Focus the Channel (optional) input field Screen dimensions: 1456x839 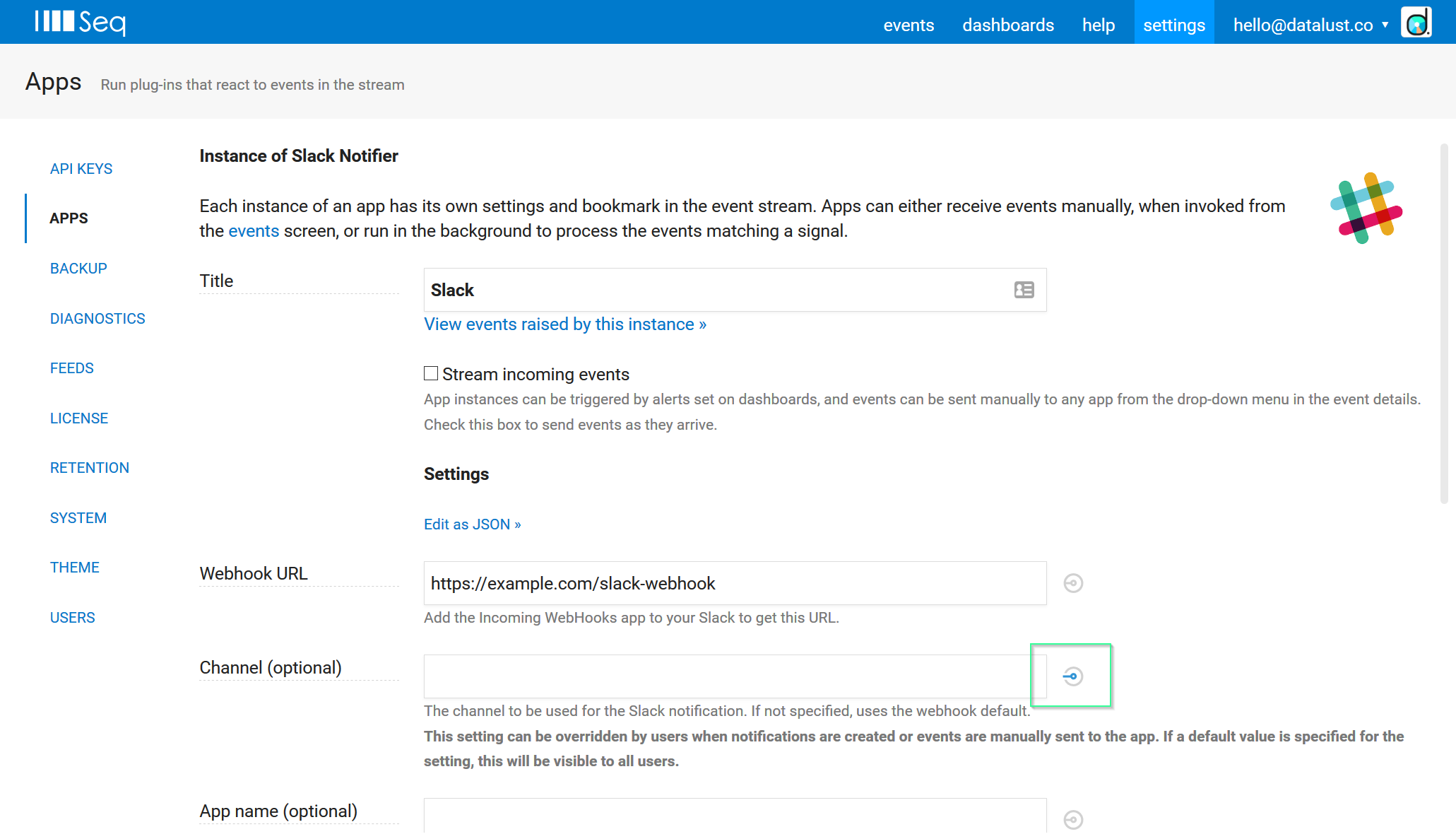735,676
